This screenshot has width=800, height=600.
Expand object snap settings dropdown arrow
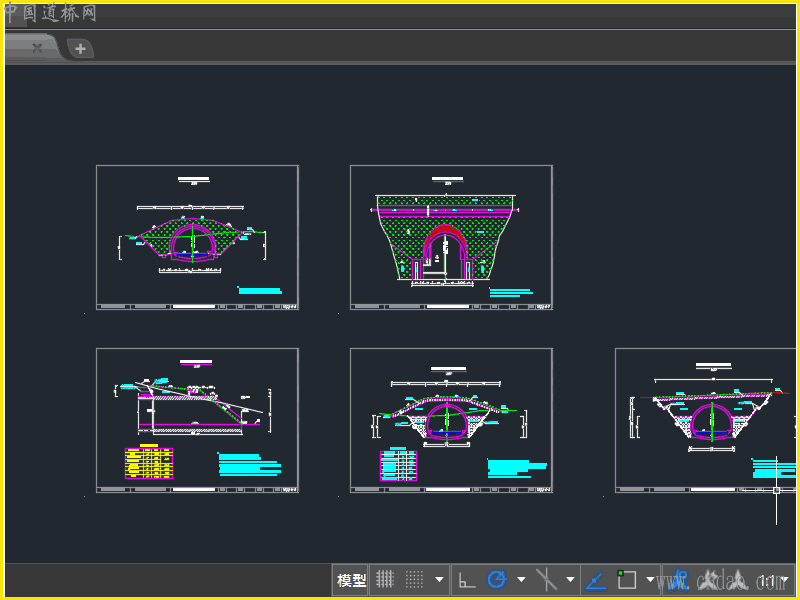(650, 580)
